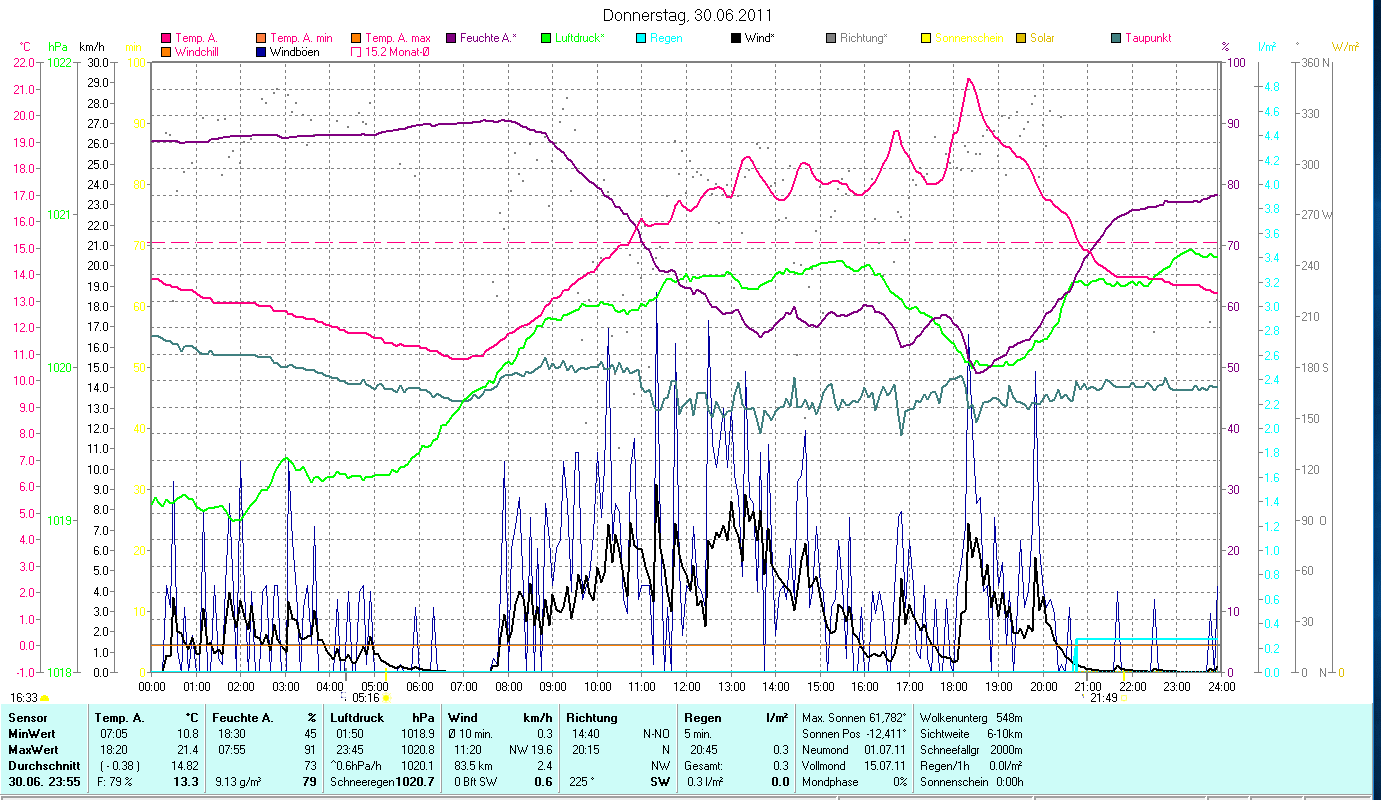Click the 15.2 Monat-Ø legend swatch

pyautogui.click(x=356, y=51)
